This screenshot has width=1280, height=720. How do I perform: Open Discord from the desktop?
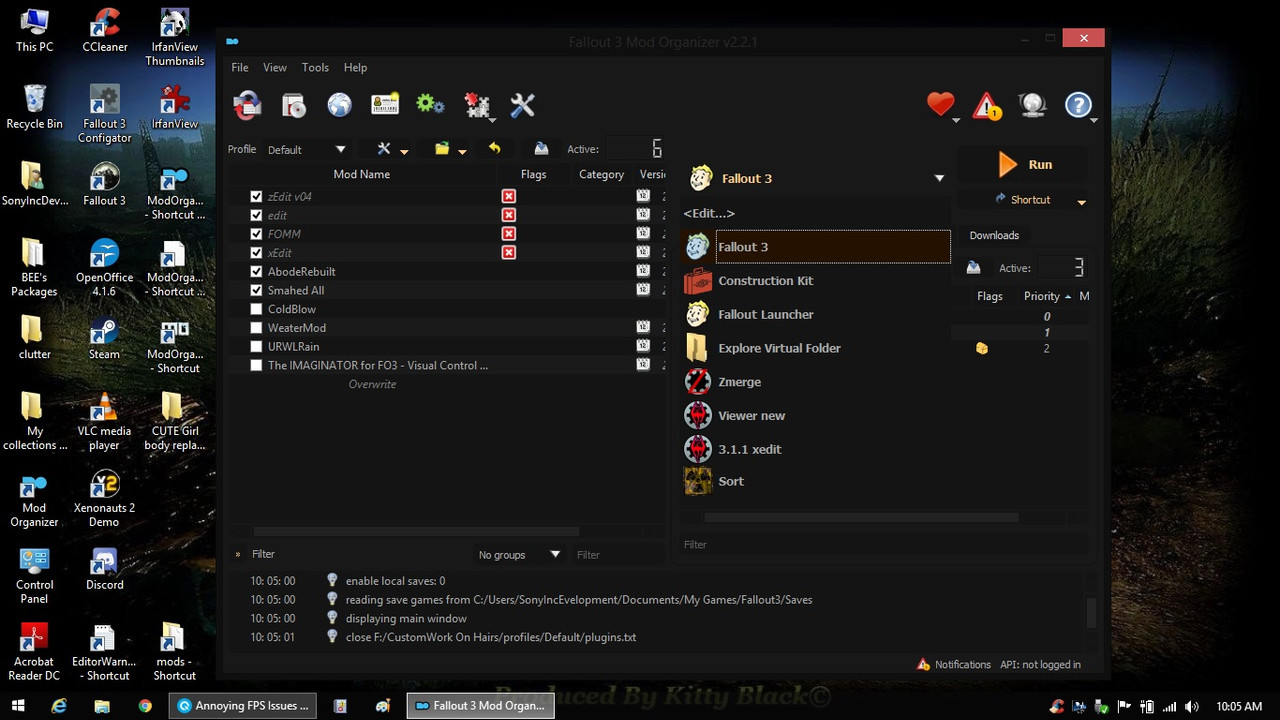coord(104,563)
